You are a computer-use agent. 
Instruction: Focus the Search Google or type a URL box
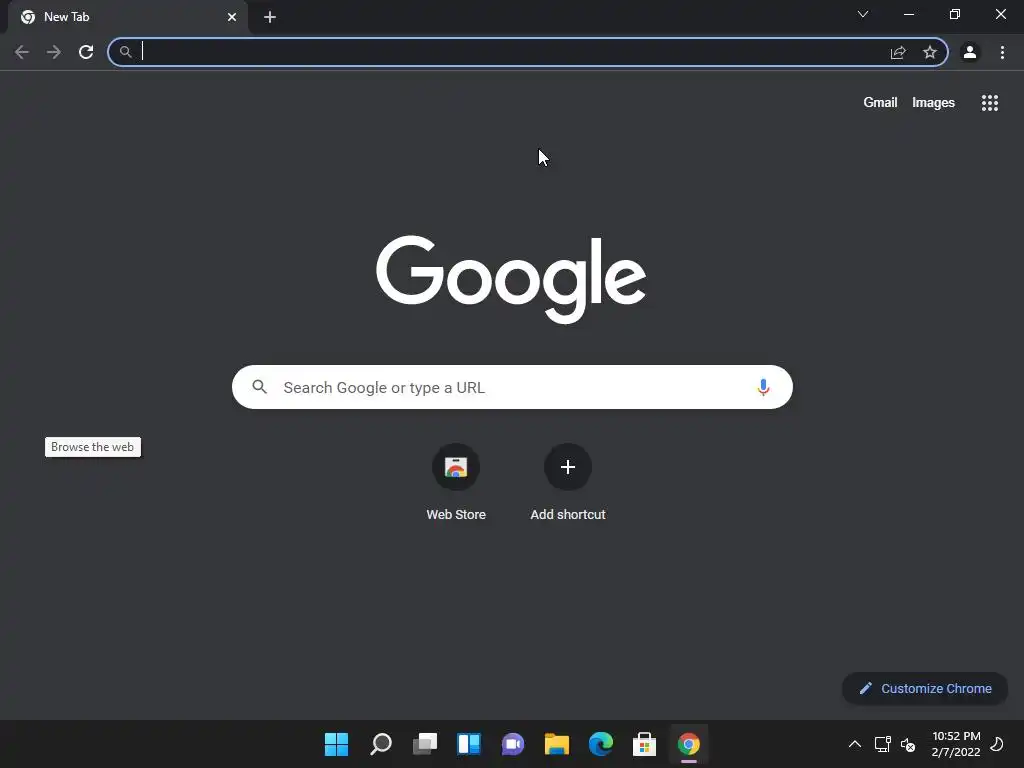(x=512, y=387)
